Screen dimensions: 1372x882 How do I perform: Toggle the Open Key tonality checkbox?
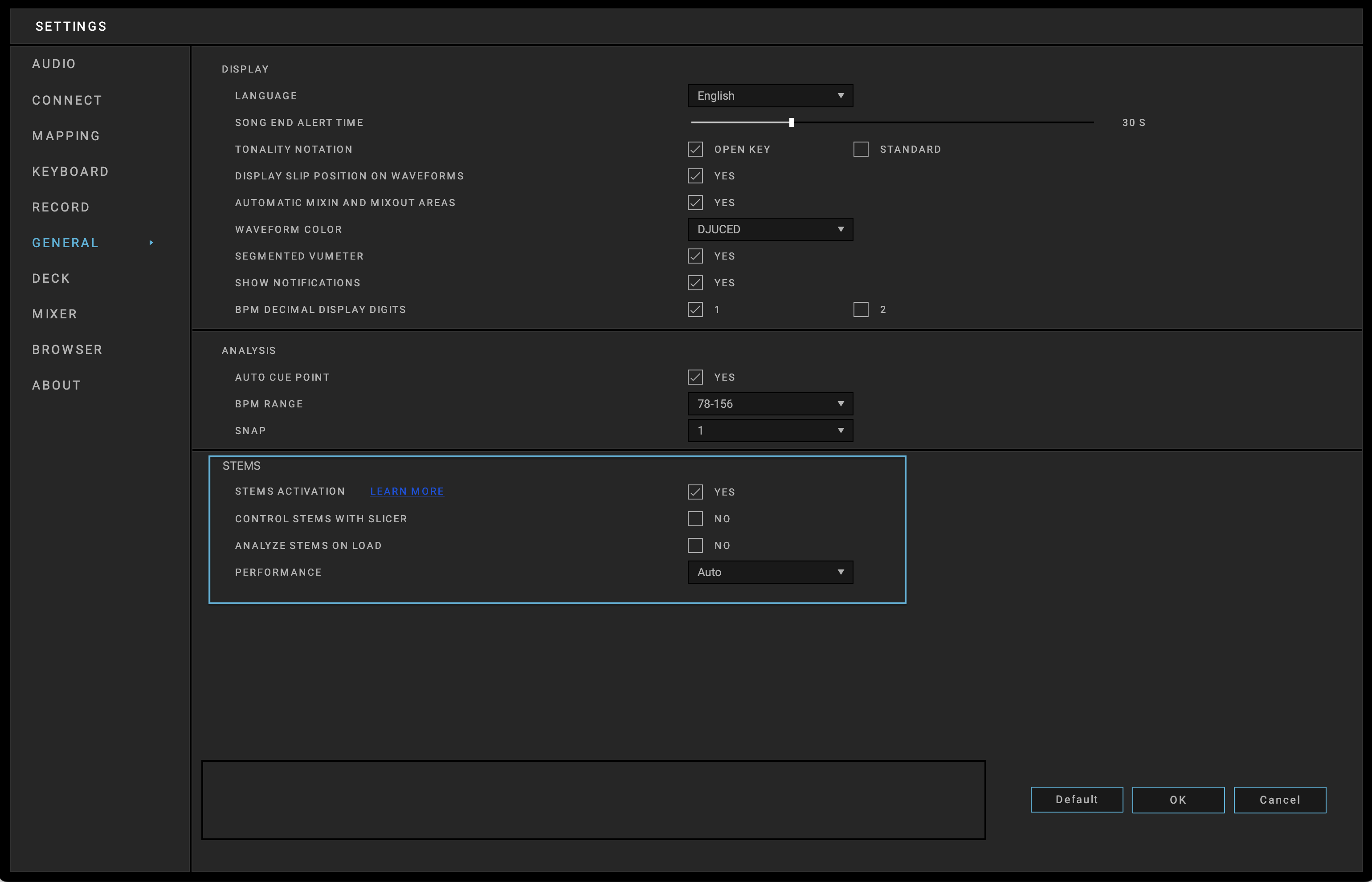(695, 150)
